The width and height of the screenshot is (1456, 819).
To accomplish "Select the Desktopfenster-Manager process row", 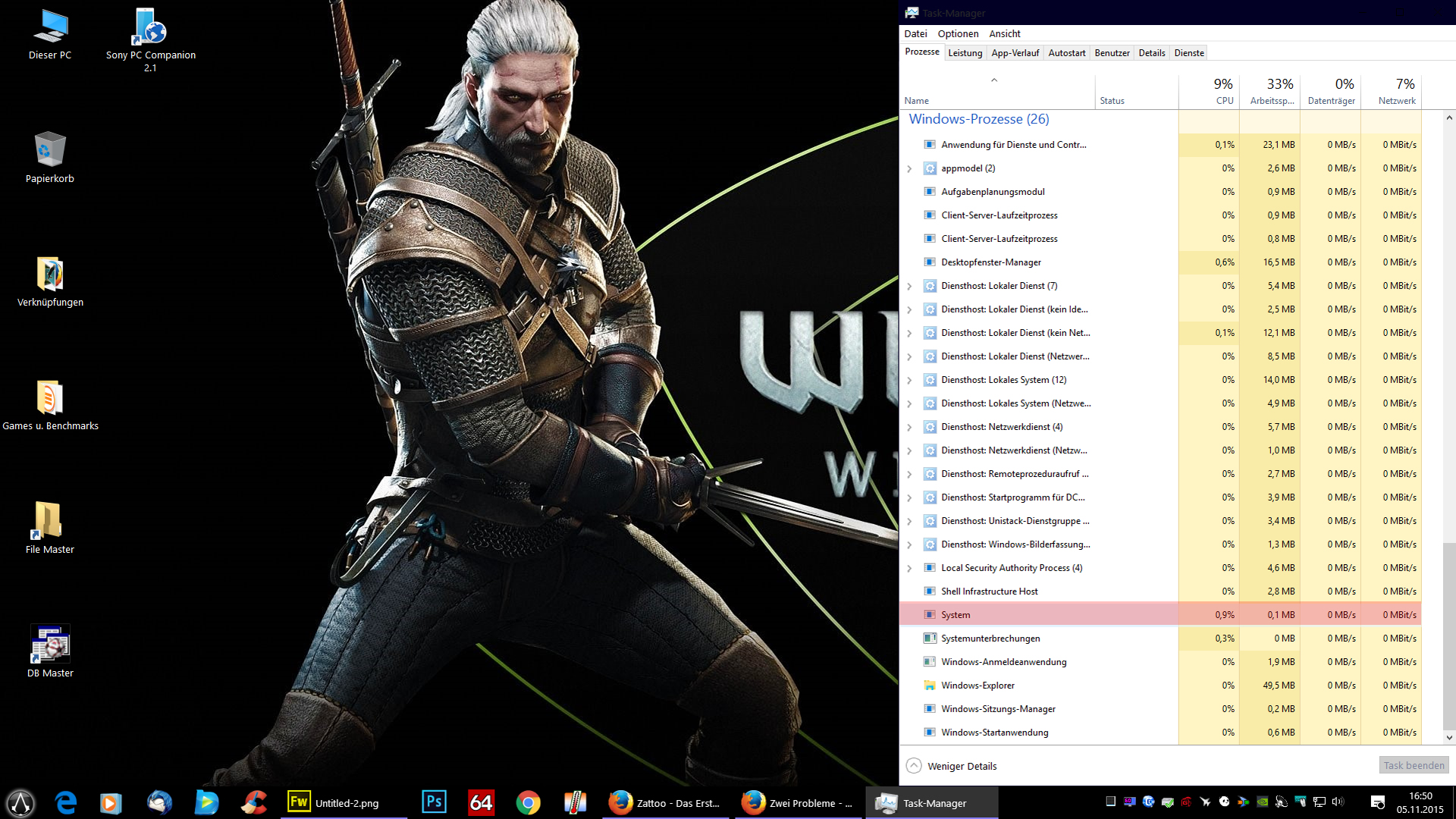I will point(1160,262).
